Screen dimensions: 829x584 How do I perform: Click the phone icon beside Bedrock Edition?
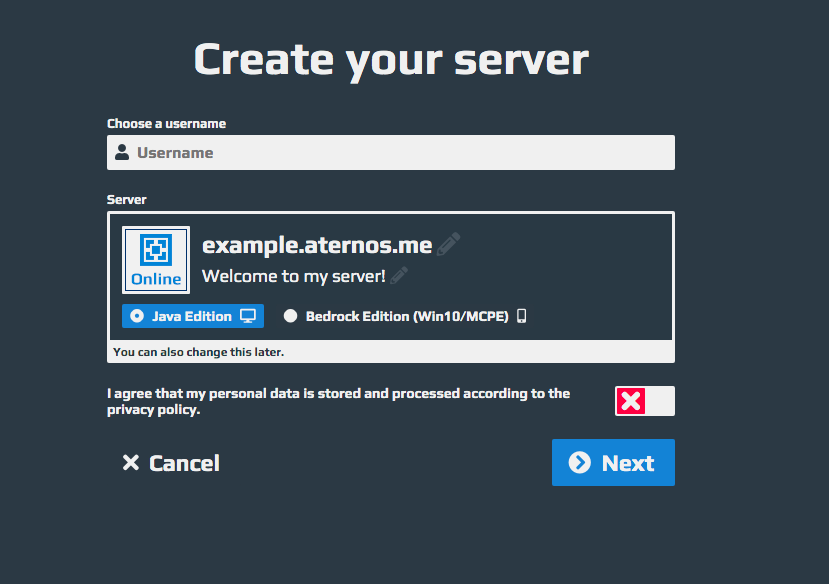521,316
